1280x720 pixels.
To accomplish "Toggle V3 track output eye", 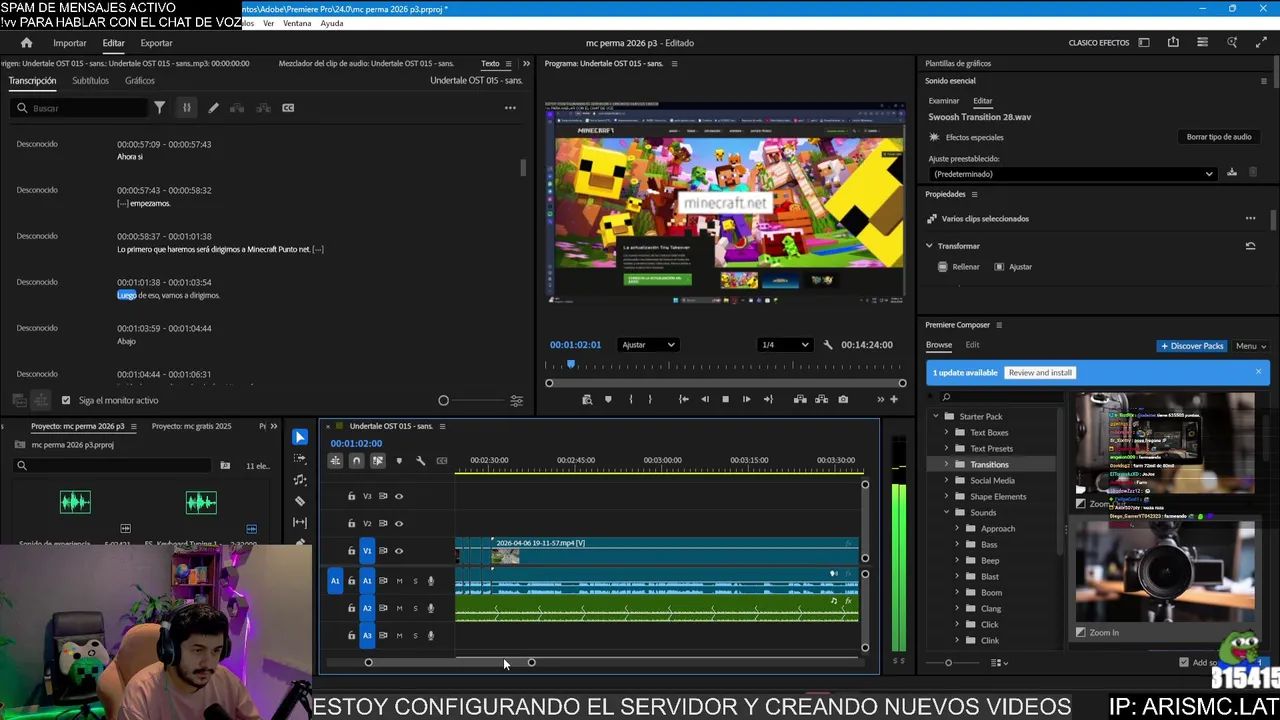I will coord(399,496).
